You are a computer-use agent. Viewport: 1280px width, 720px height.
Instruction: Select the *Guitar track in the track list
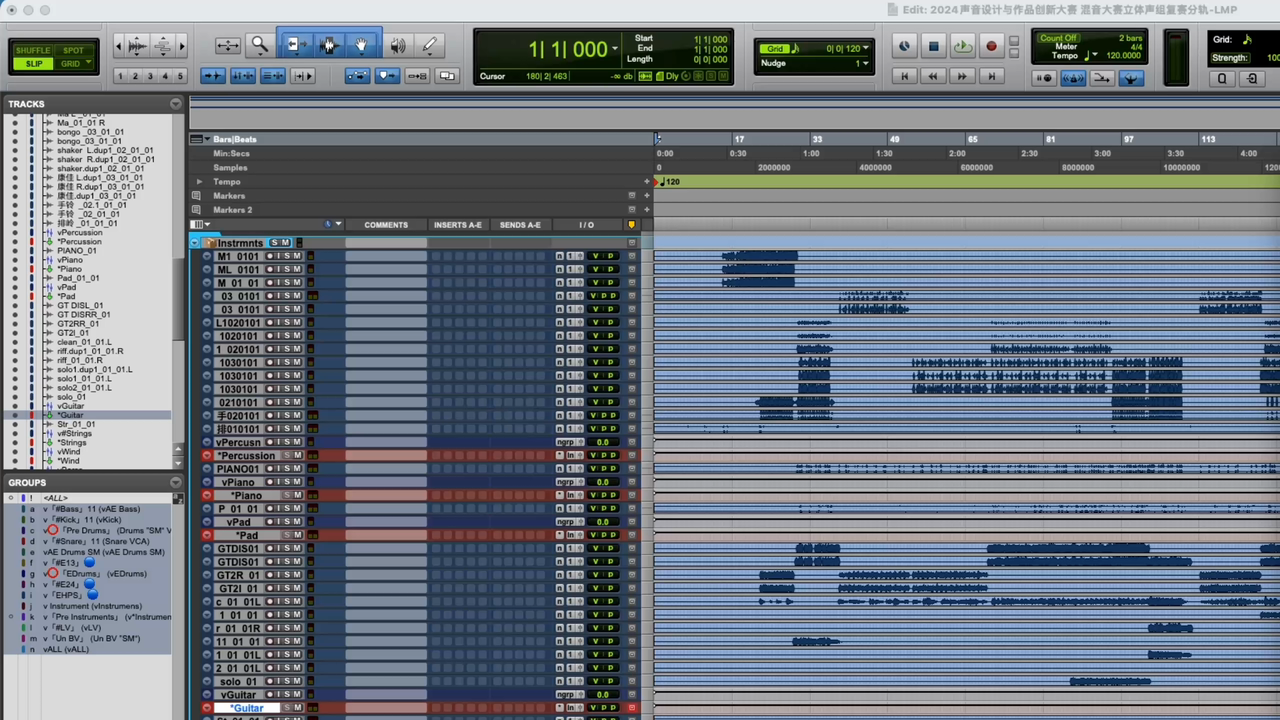point(71,415)
